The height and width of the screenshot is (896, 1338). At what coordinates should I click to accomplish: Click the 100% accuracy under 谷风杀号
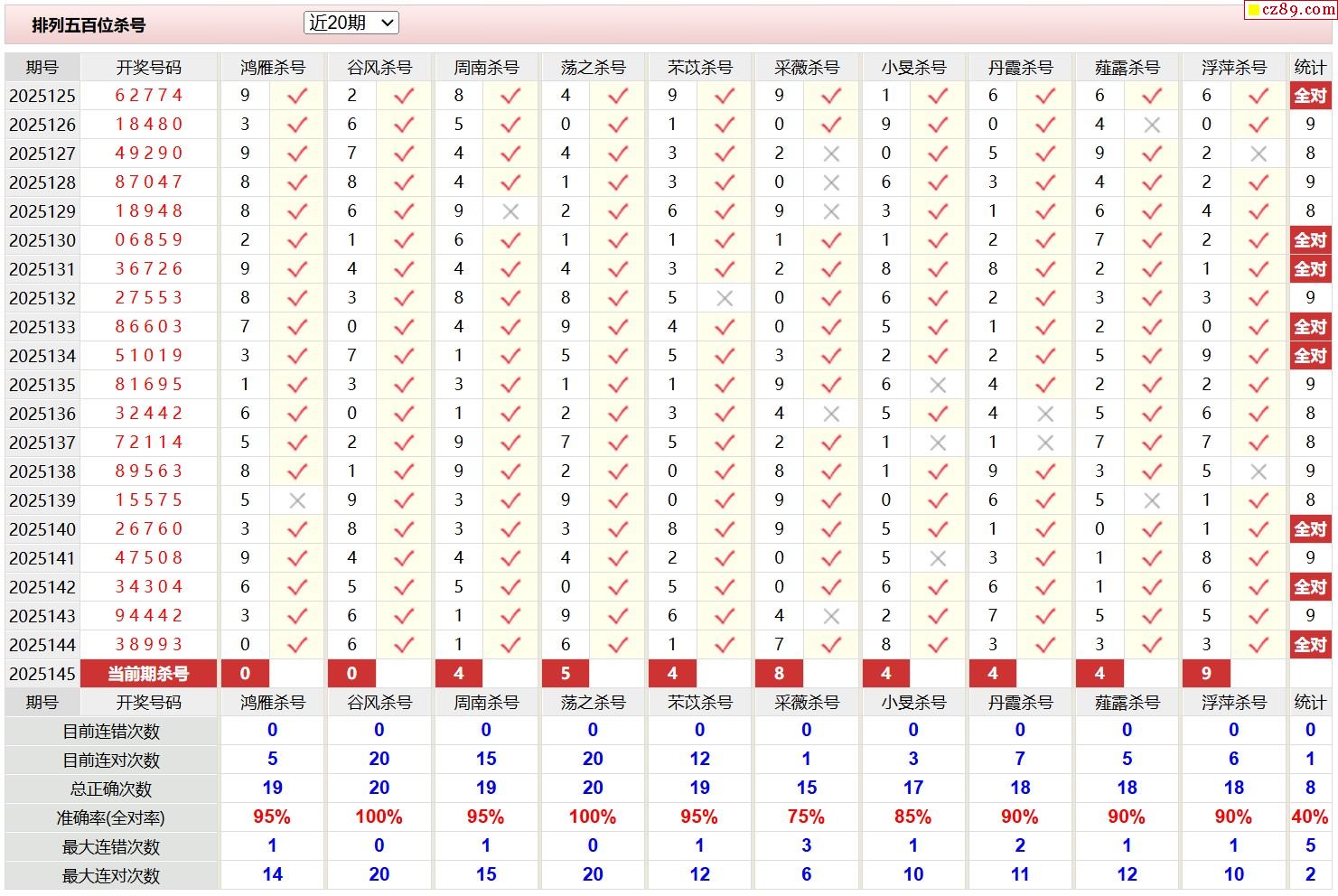click(x=379, y=817)
